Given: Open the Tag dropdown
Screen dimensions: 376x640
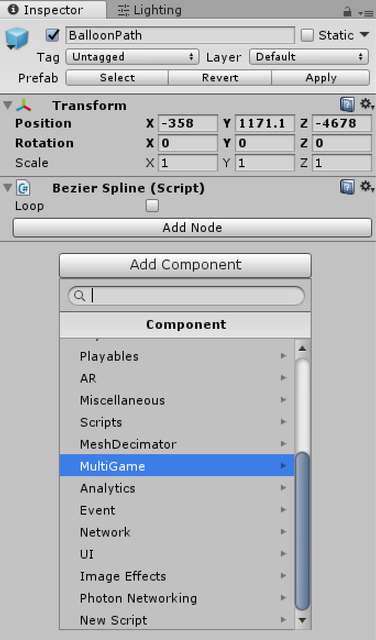Looking at the screenshot, I should tap(132, 57).
